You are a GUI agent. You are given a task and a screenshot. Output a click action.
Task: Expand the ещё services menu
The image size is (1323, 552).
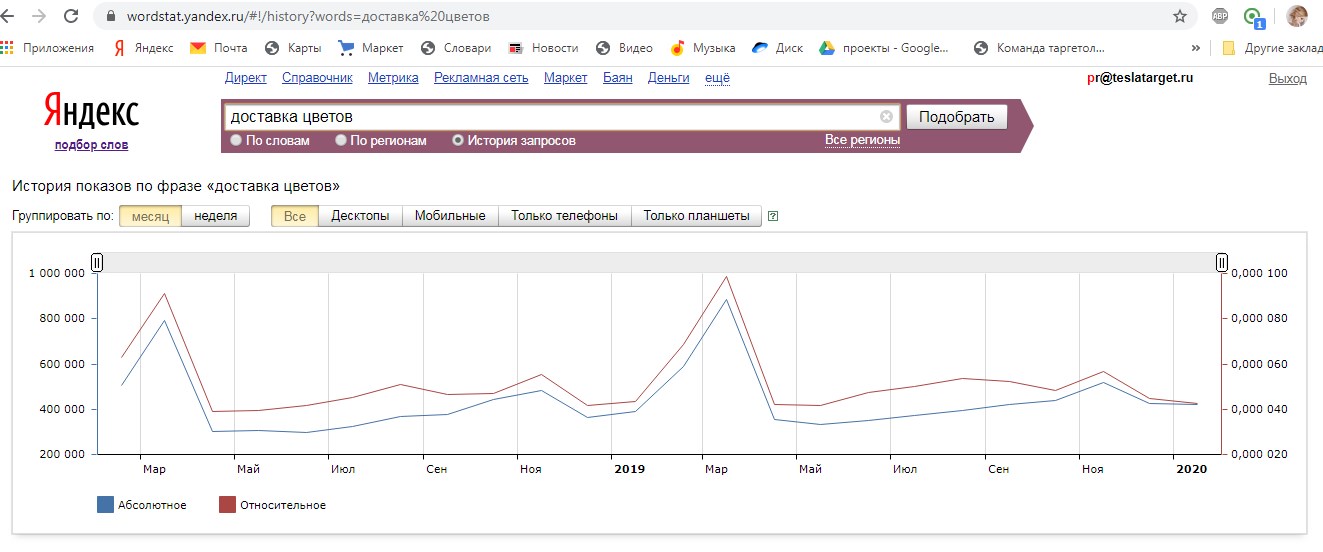click(717, 78)
